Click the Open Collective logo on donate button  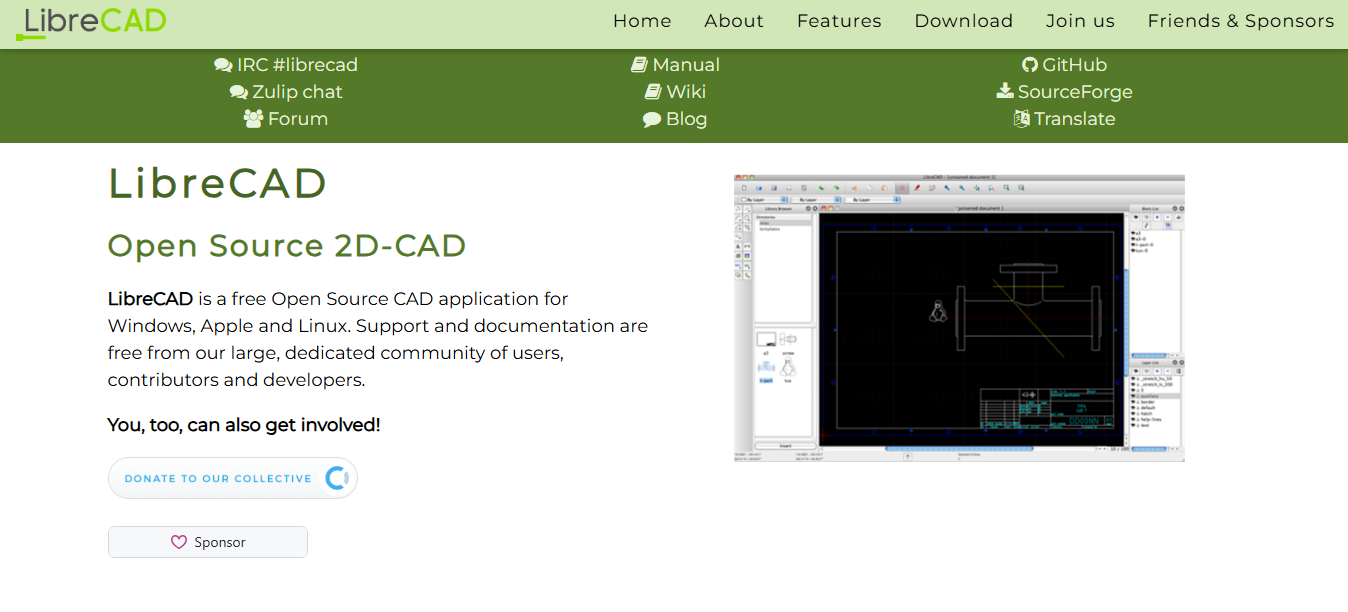tap(335, 478)
